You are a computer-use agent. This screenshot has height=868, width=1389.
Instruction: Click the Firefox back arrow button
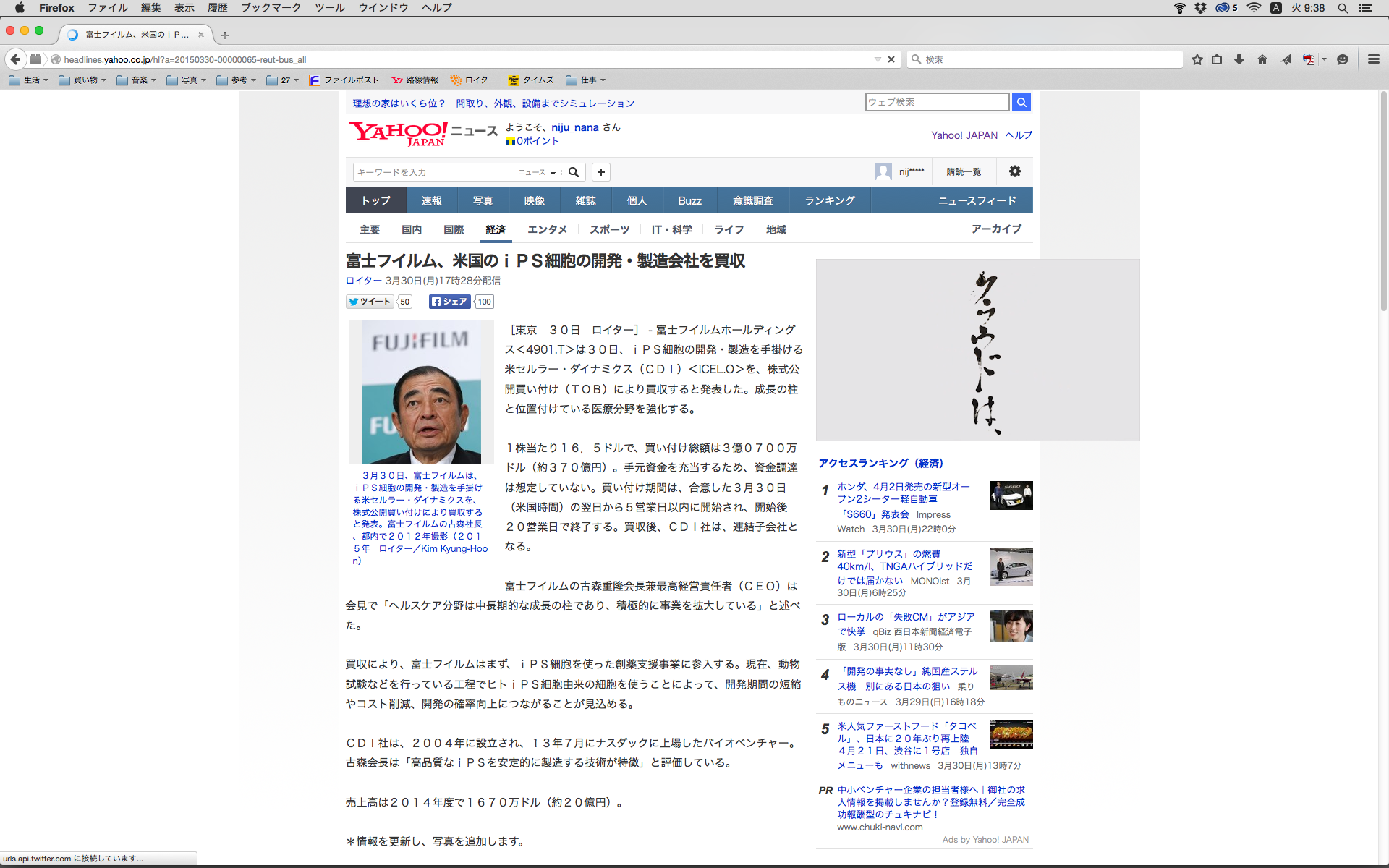(15, 59)
